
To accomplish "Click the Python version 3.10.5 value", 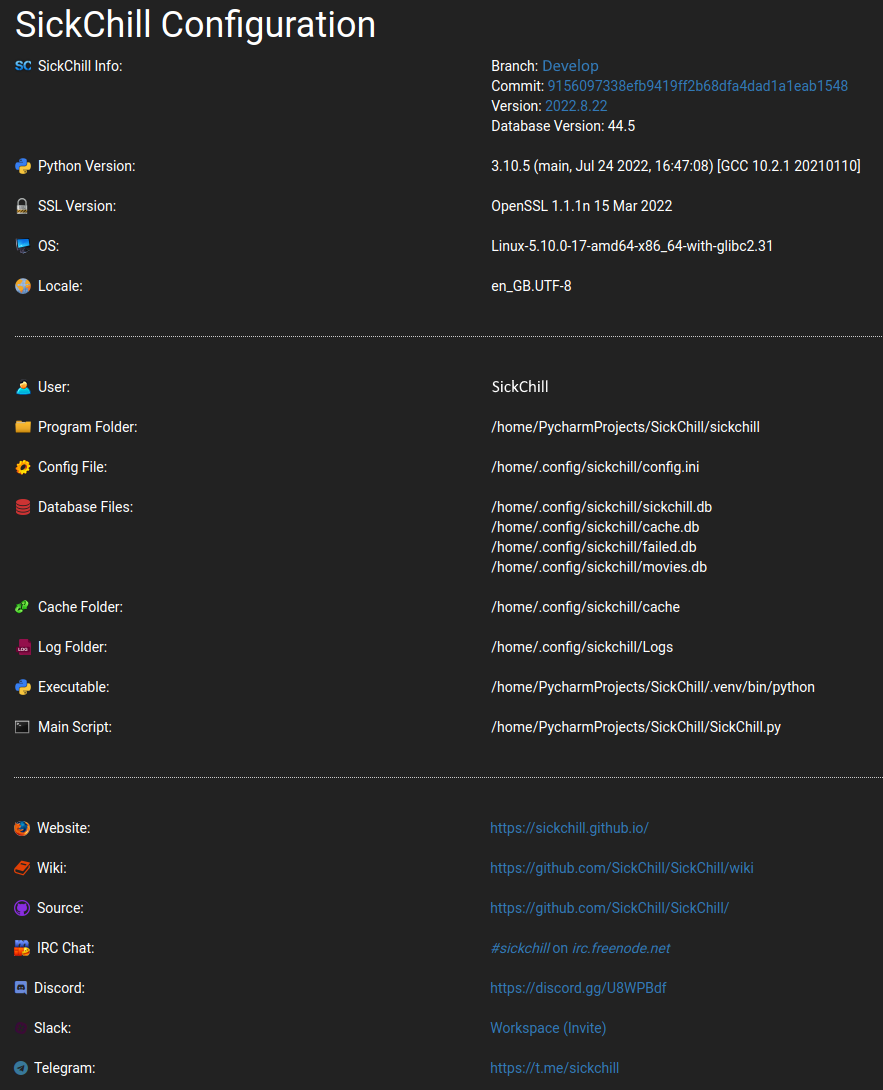I will pyautogui.click(x=676, y=166).
